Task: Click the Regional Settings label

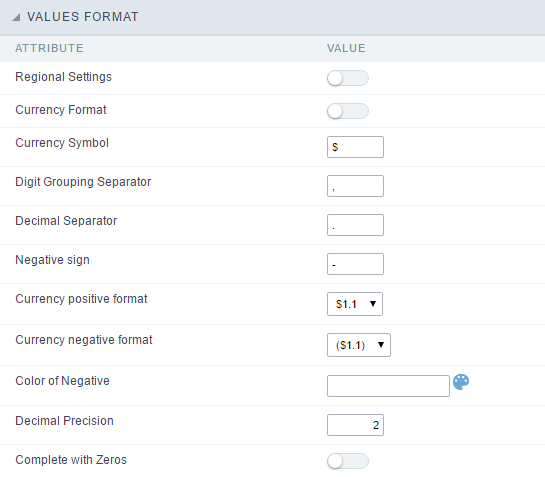Action: (64, 77)
